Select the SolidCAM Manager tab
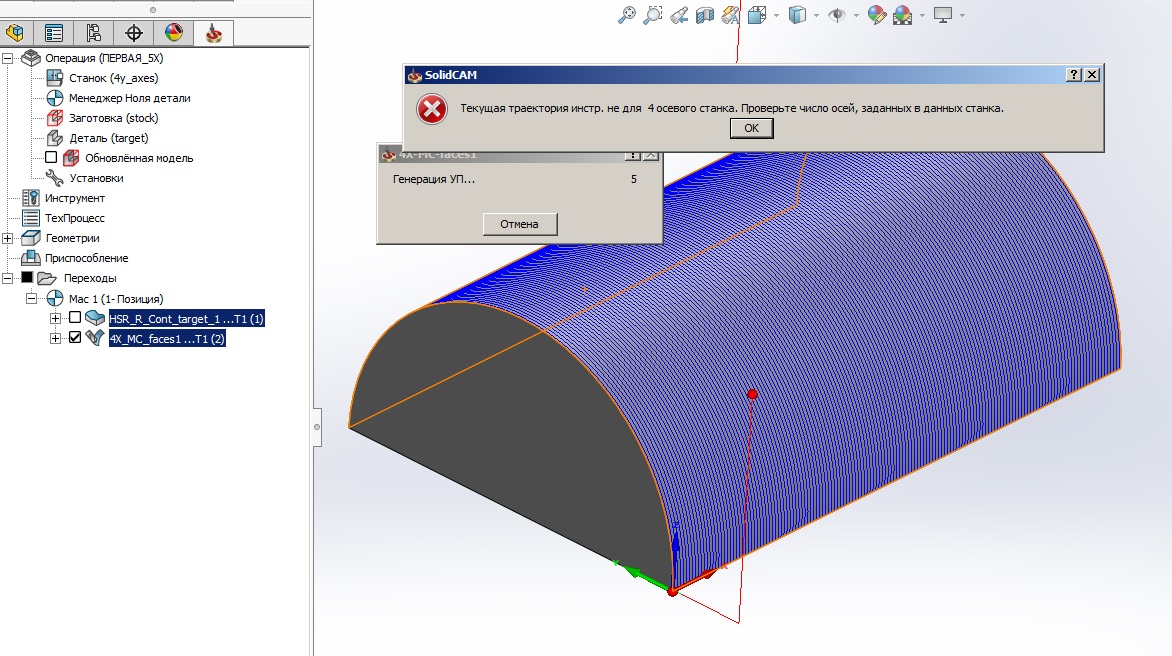The height and width of the screenshot is (656, 1172). (x=214, y=33)
